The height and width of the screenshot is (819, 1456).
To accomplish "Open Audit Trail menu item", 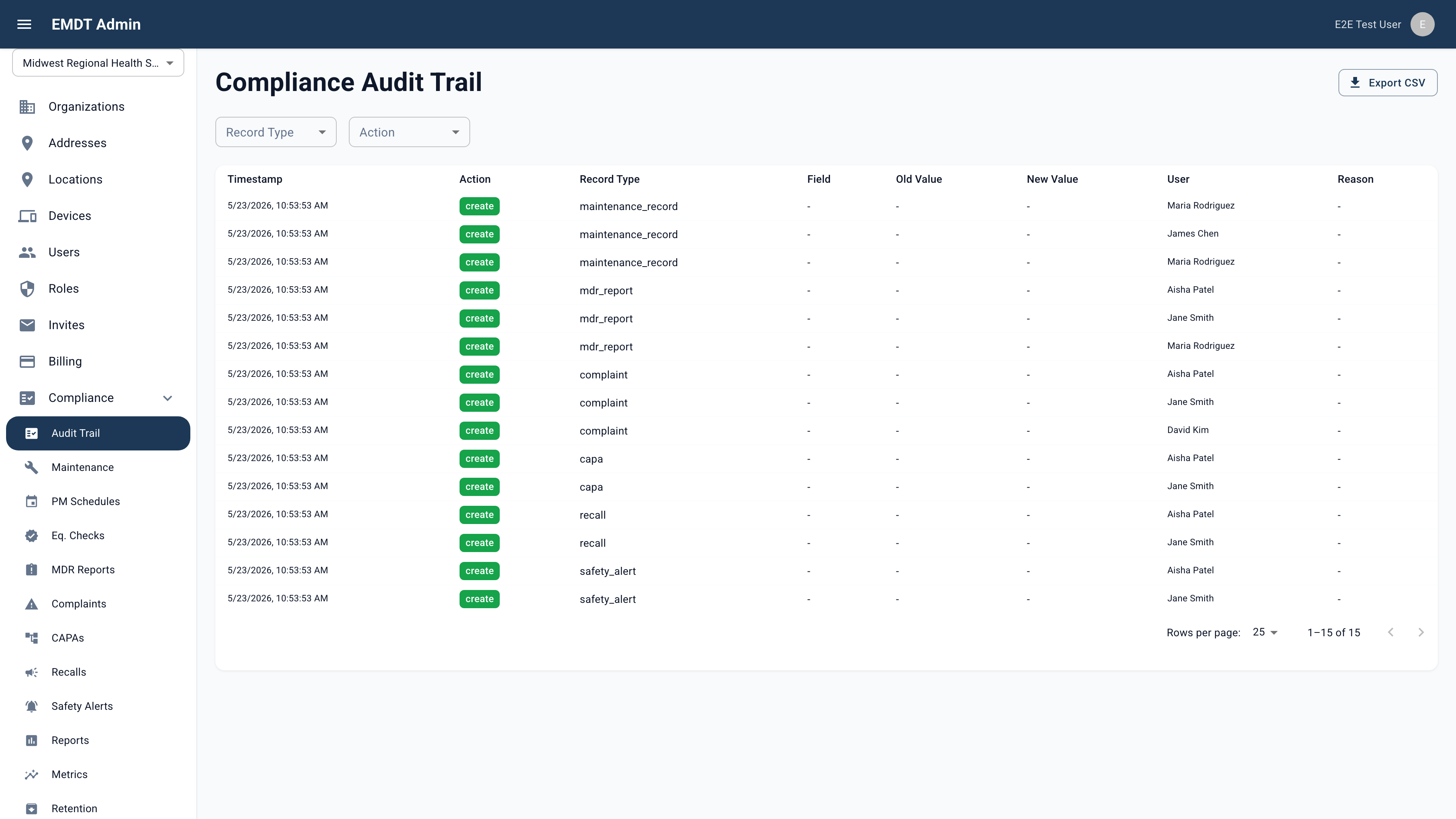I will tap(98, 433).
